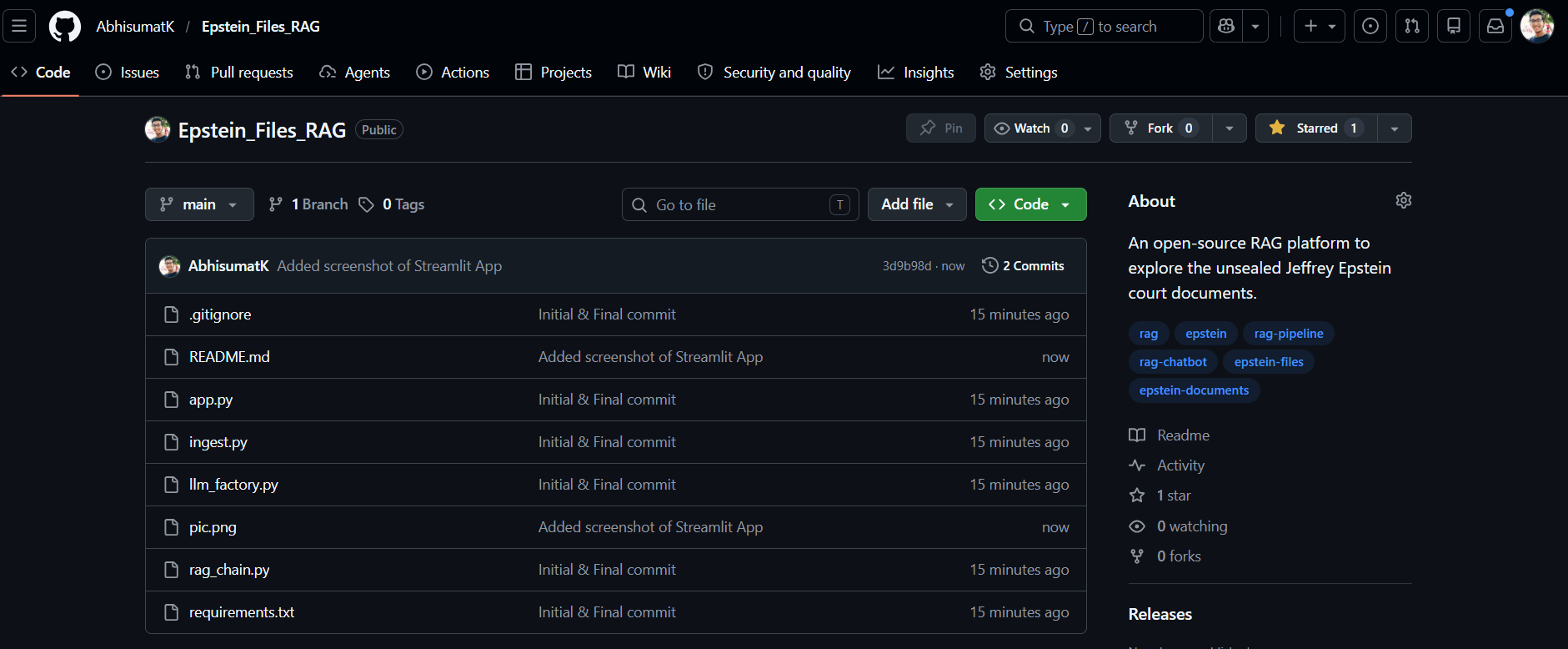Open pic.png file
This screenshot has height=649, width=1568.
pos(213,527)
